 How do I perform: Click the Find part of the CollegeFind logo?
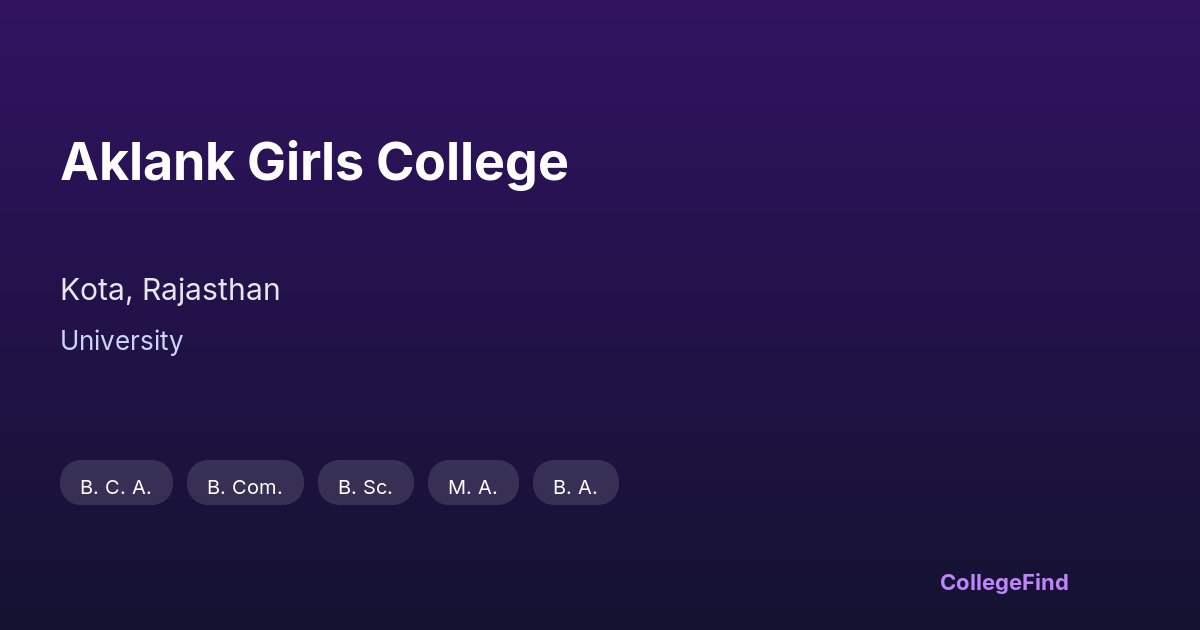point(1046,582)
